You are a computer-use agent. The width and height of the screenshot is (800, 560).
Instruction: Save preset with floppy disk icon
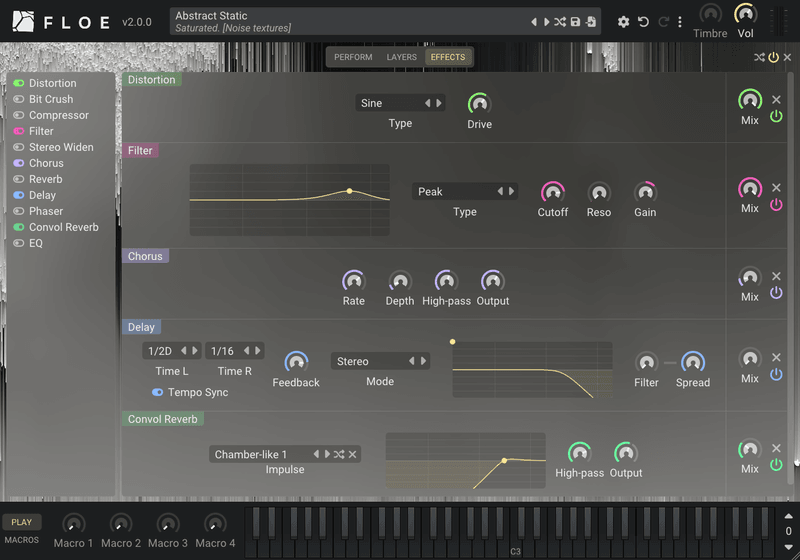pyautogui.click(x=575, y=22)
